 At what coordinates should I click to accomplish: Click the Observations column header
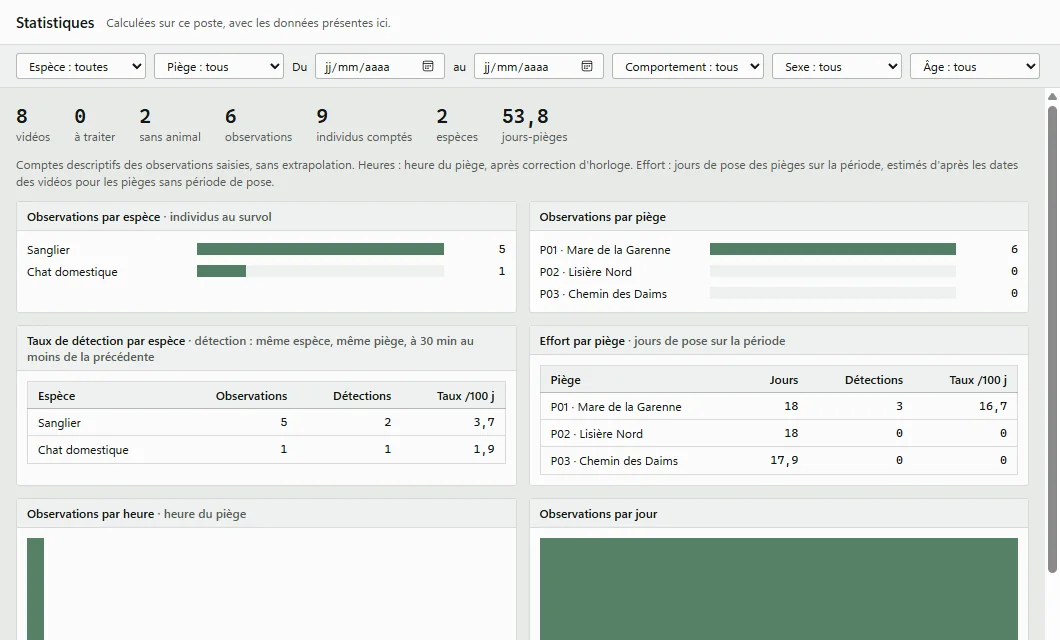coord(251,396)
